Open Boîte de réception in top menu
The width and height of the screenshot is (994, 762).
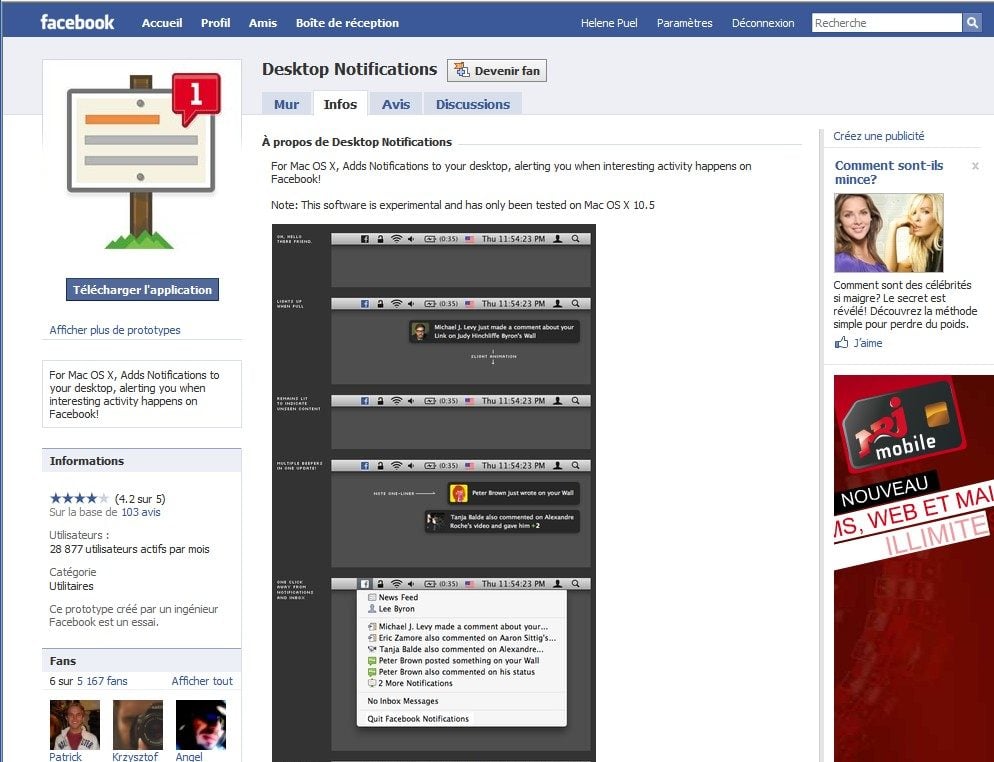[x=347, y=23]
